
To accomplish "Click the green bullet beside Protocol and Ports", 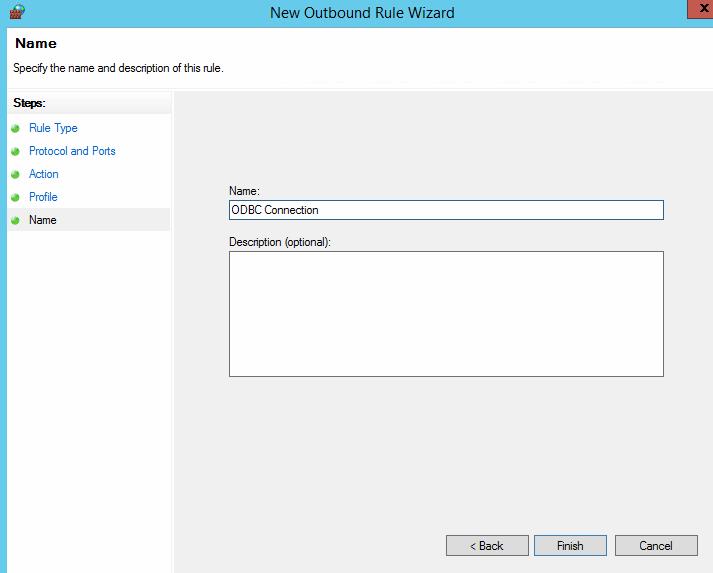I will click(15, 151).
